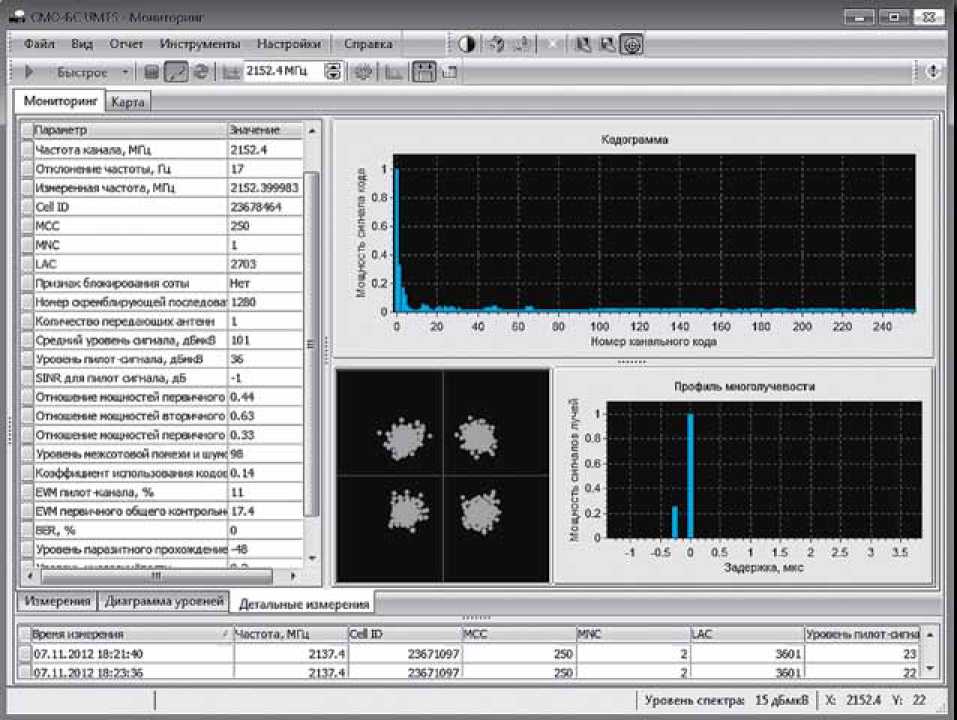The height and width of the screenshot is (720, 957).
Task: Check the box next to LAC row
Action: 26,264
